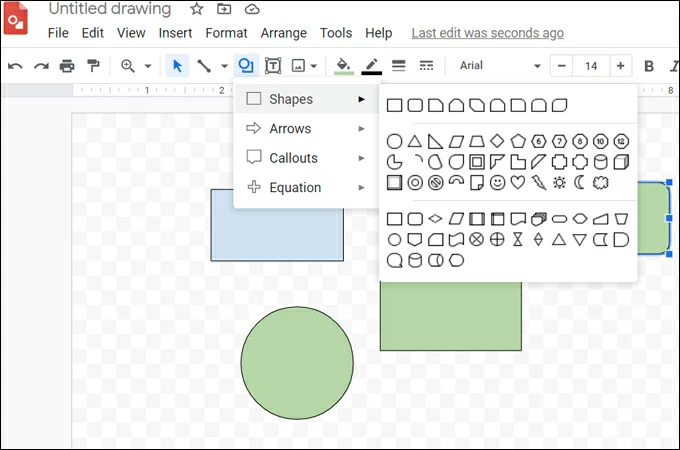The image size is (680, 450).
Task: Toggle Bold formatting
Action: (x=649, y=66)
